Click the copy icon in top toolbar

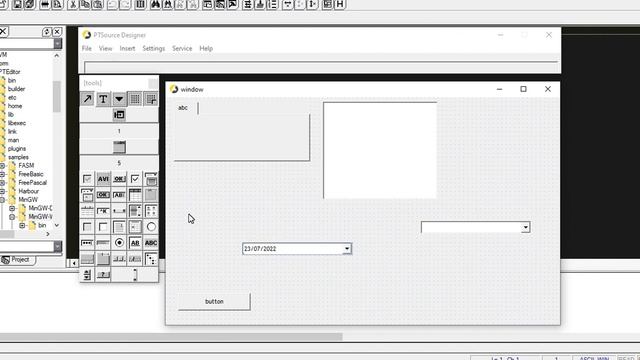(85, 4)
